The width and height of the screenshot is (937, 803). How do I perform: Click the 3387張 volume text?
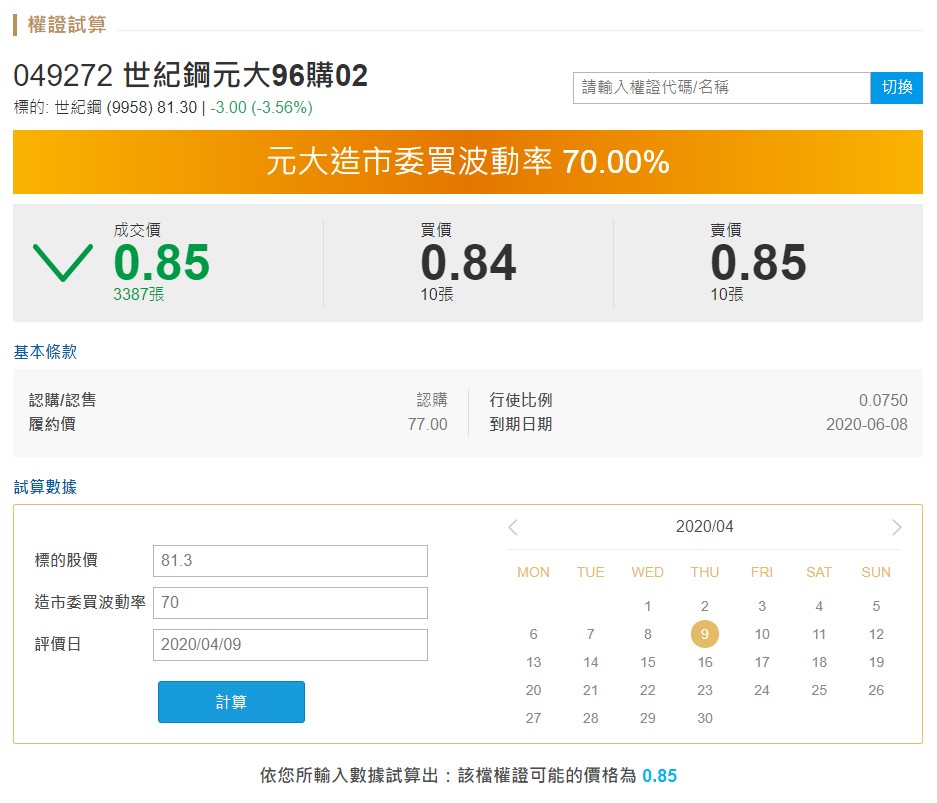pyautogui.click(x=139, y=294)
